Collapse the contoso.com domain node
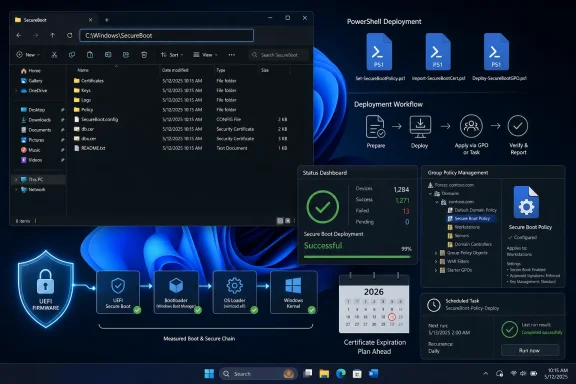 click(x=437, y=202)
